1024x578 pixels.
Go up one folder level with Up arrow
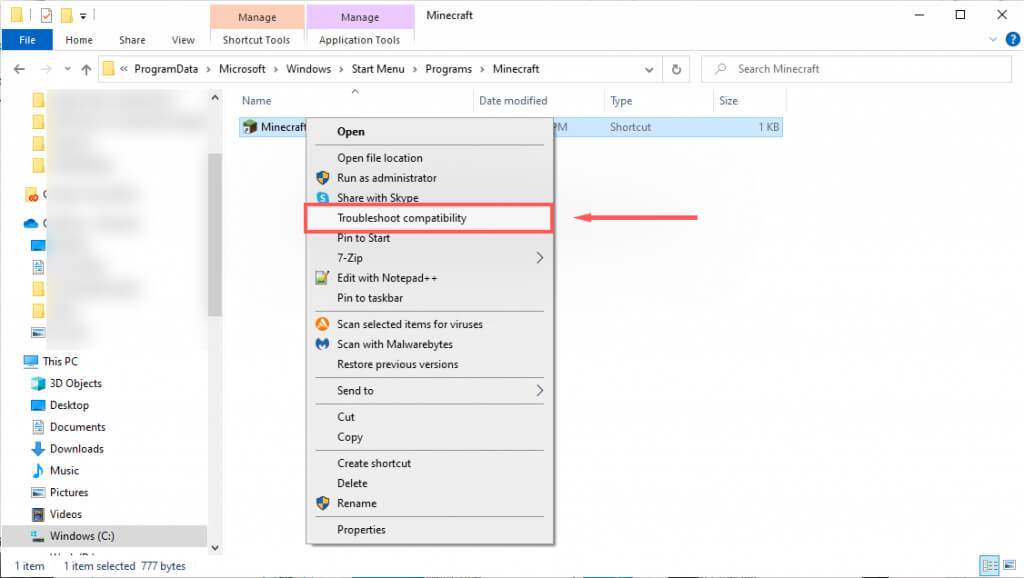(86, 69)
